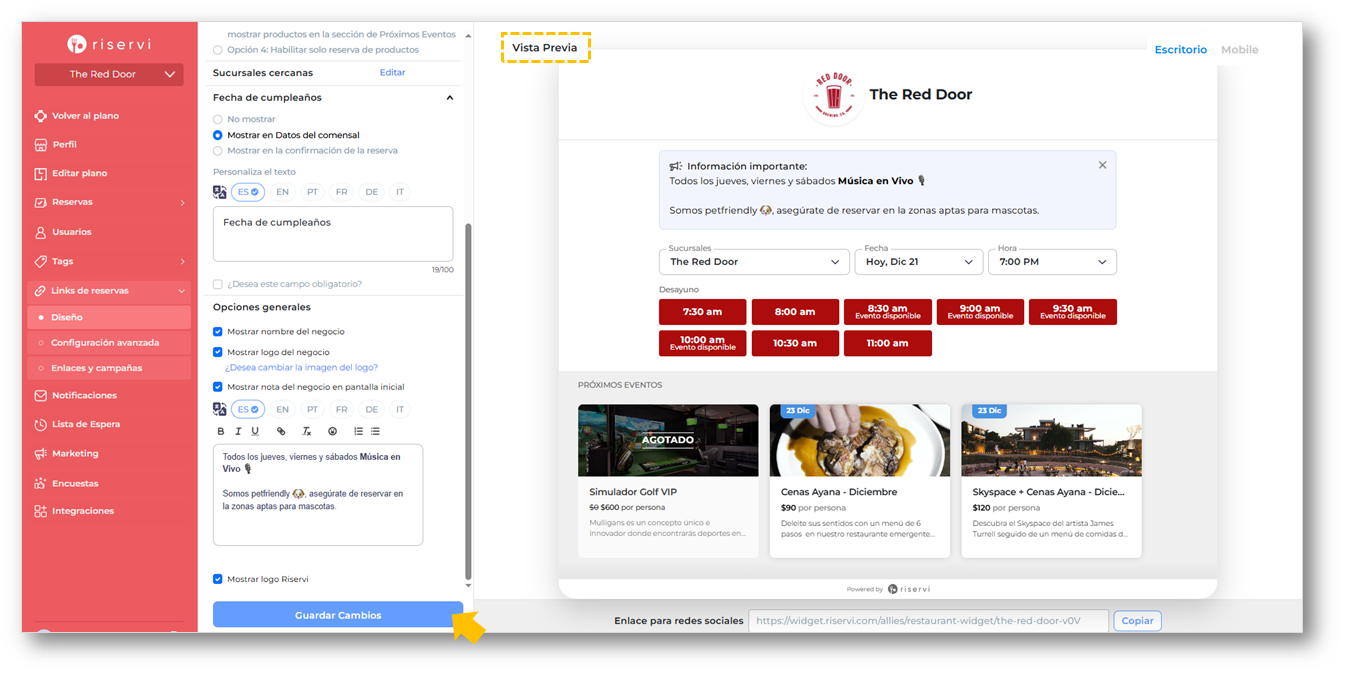Select the 8:00 am time slot
Viewport: 1345px width, 675px height.
point(795,312)
